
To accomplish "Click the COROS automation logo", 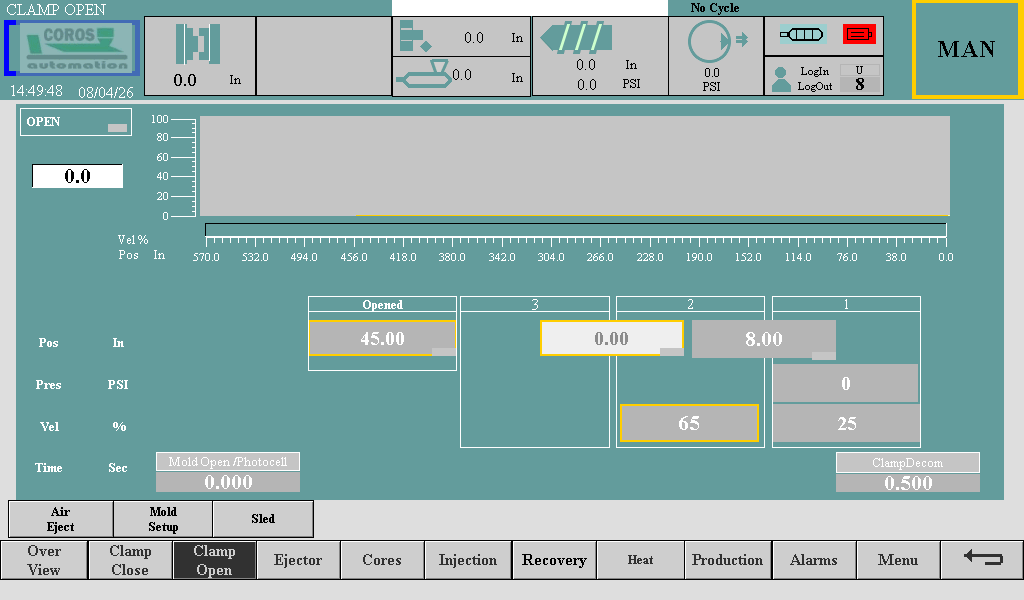I will [x=73, y=48].
